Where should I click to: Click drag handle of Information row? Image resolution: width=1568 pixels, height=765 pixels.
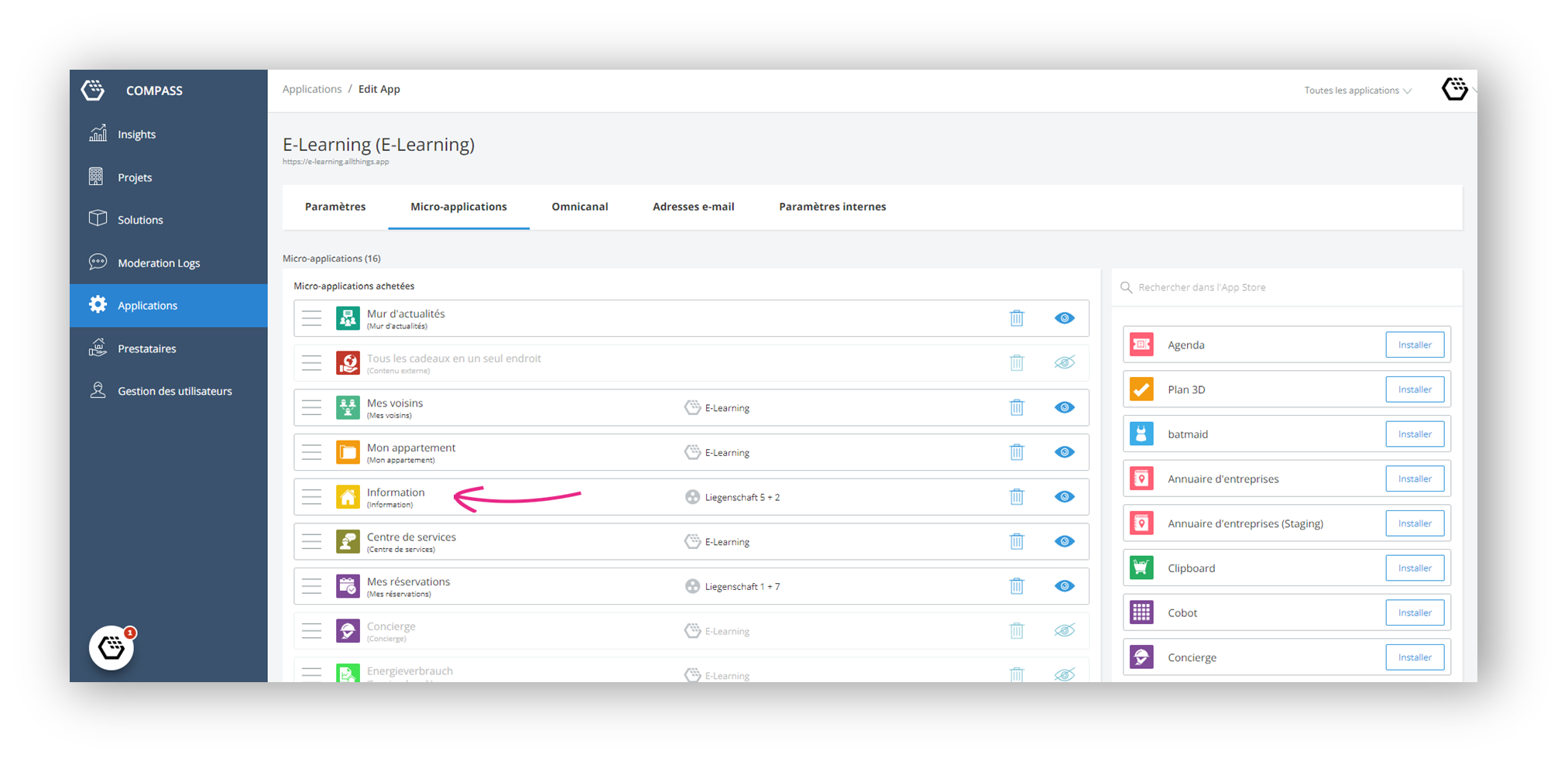pyautogui.click(x=311, y=496)
